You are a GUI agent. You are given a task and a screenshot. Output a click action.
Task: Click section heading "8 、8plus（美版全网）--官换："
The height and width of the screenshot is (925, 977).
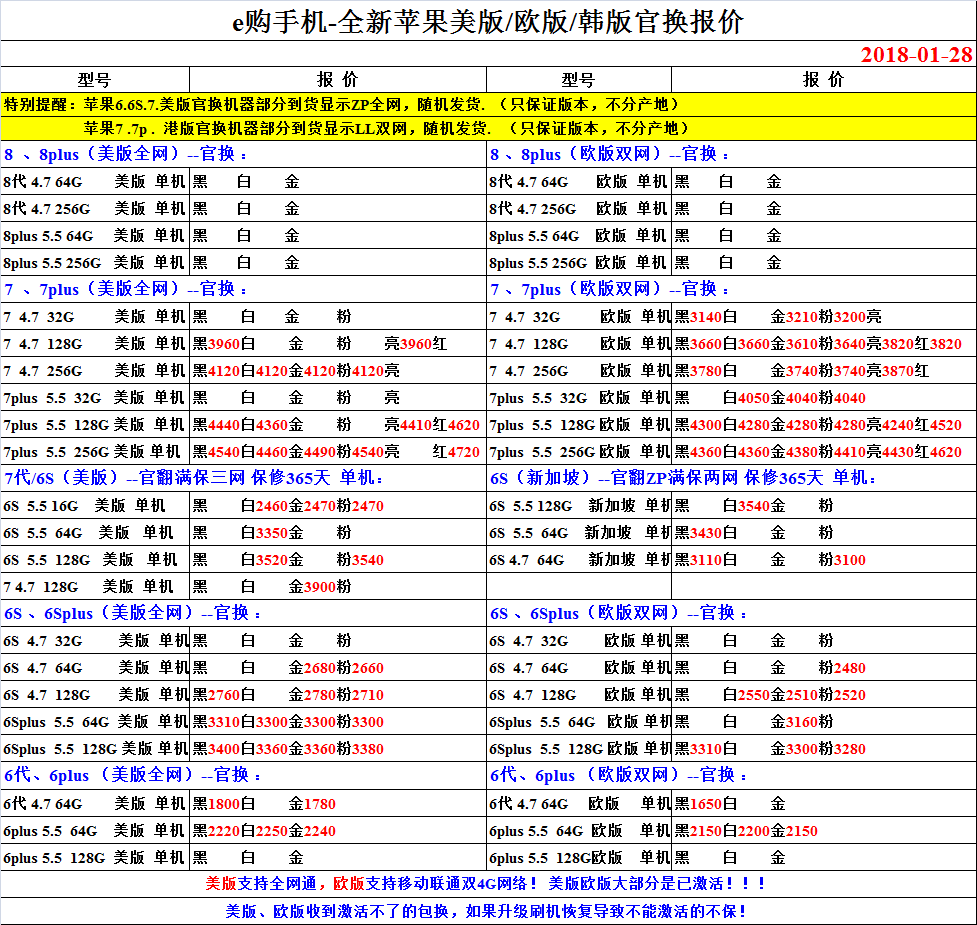pyautogui.click(x=126, y=154)
